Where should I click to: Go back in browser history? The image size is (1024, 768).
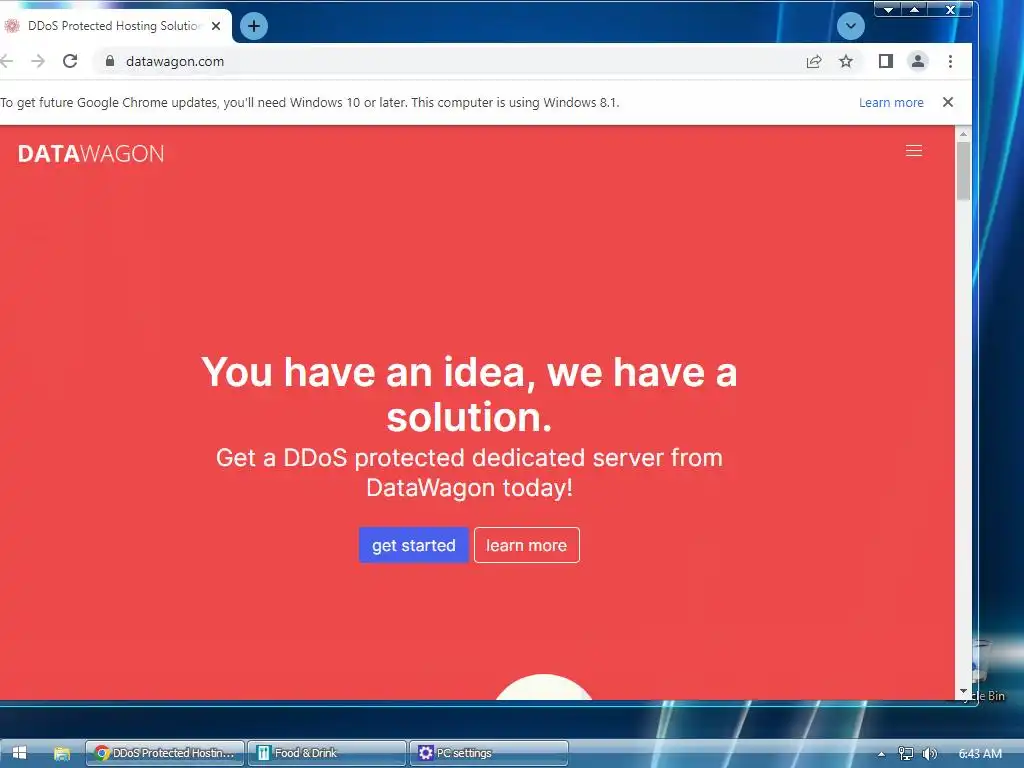tap(7, 61)
